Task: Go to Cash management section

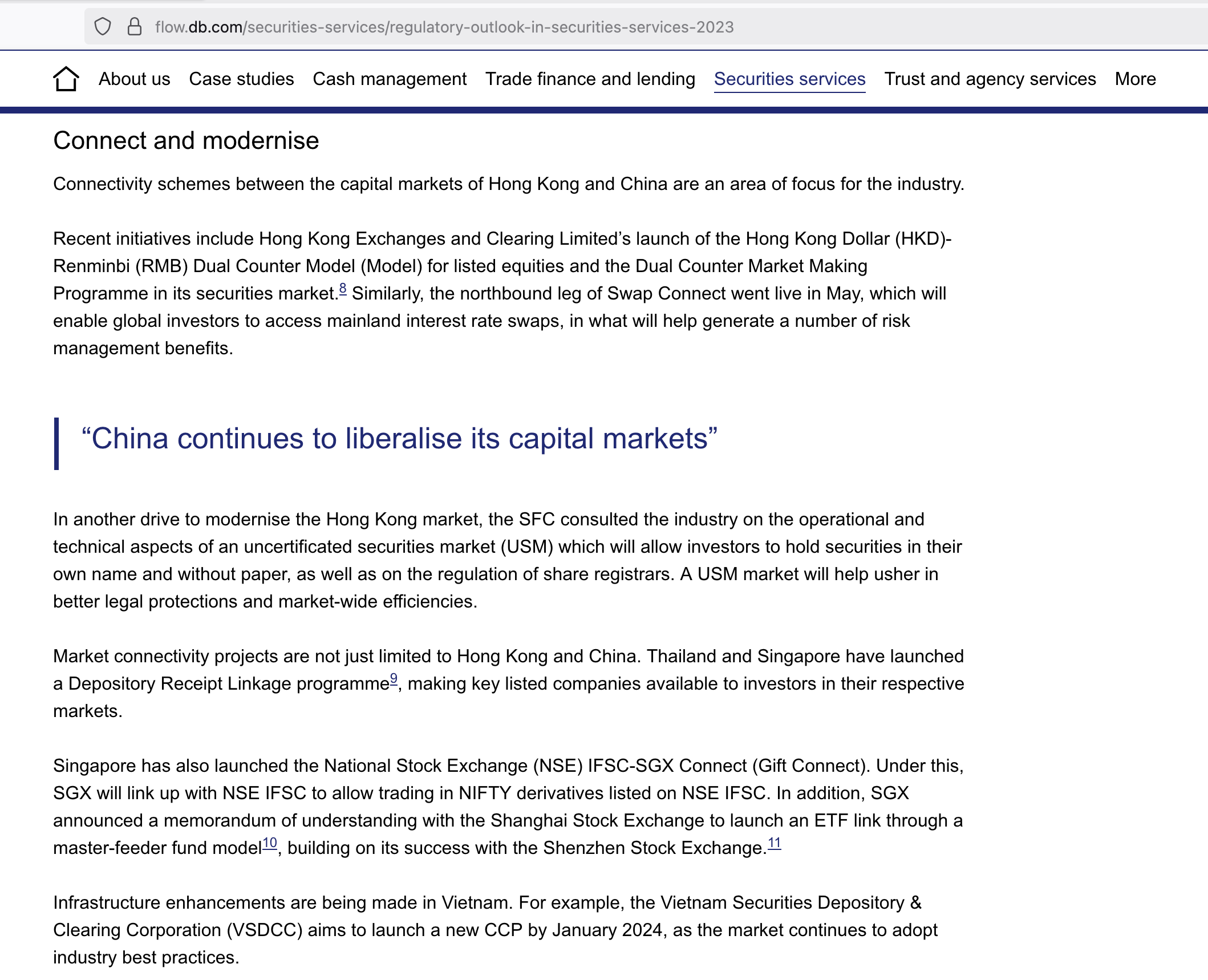Action: (x=390, y=79)
